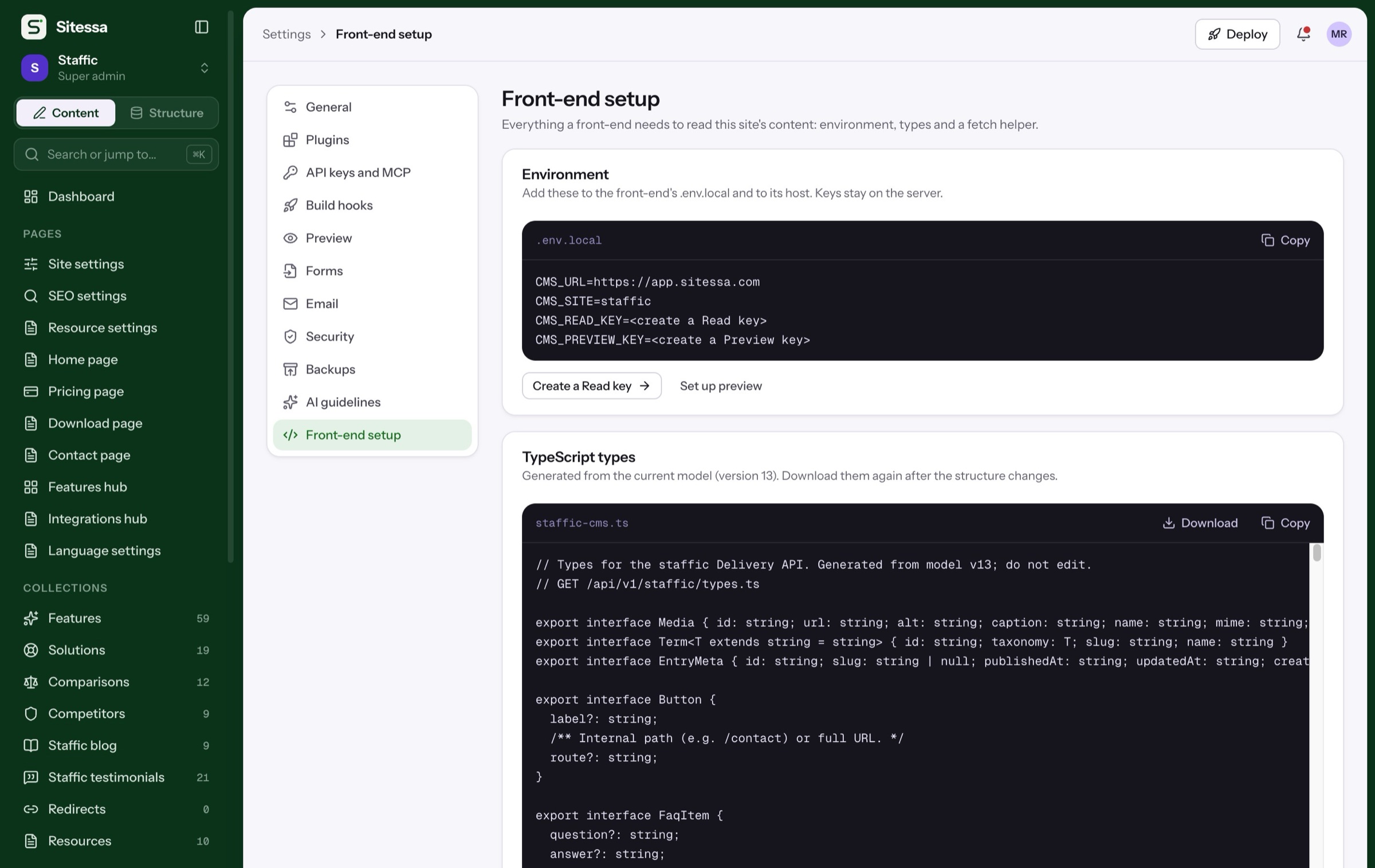This screenshot has height=868, width=1375.
Task: Click the Staffic blog book icon
Action: click(31, 745)
